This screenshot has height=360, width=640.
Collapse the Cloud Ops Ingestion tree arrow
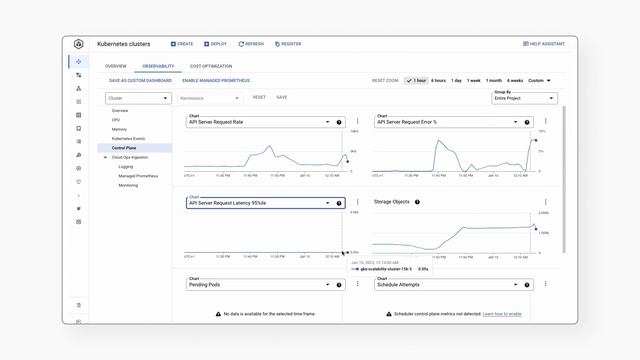pyautogui.click(x=105, y=158)
